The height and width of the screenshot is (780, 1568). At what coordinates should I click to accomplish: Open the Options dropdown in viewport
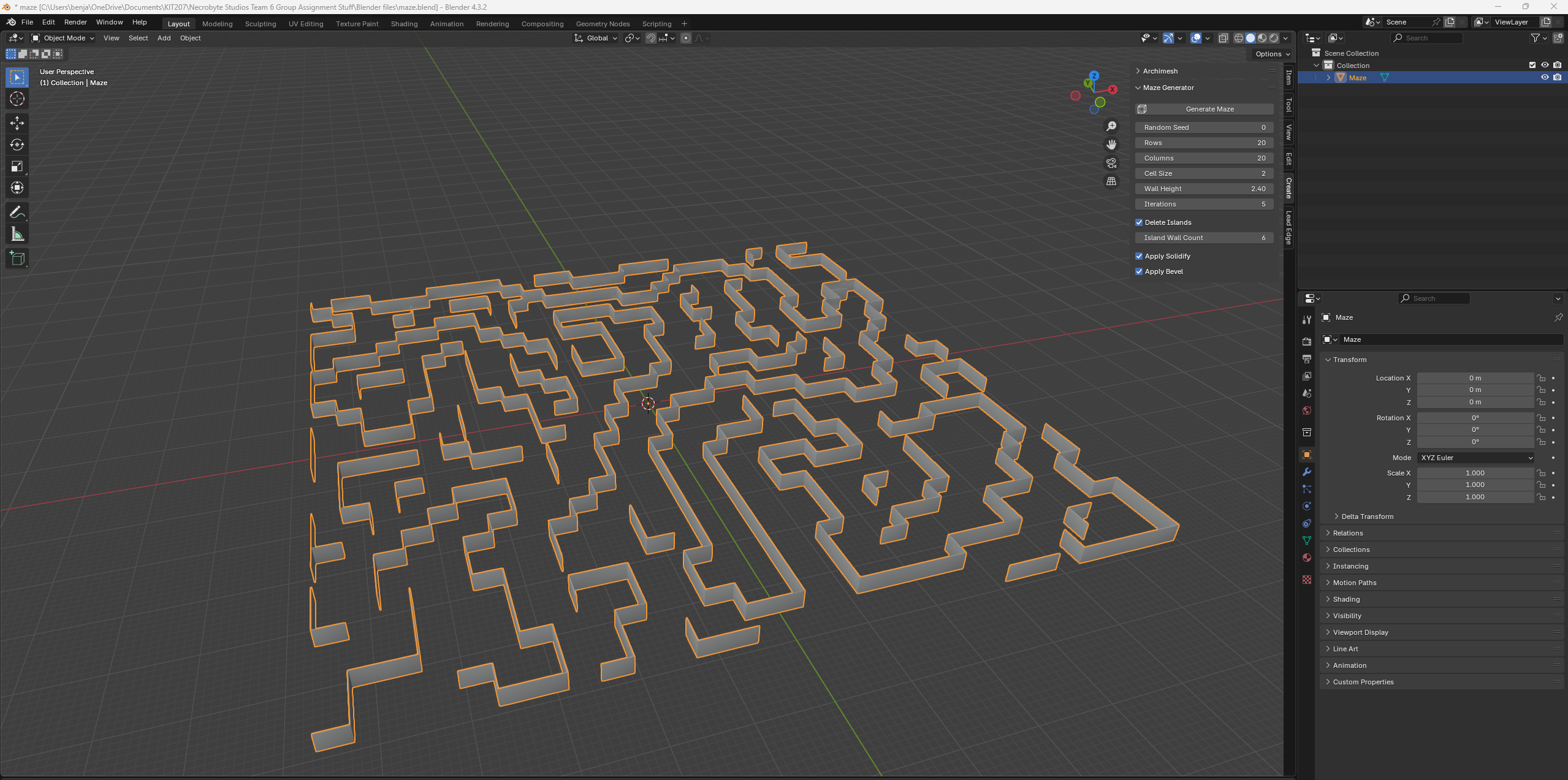pos(1272,54)
